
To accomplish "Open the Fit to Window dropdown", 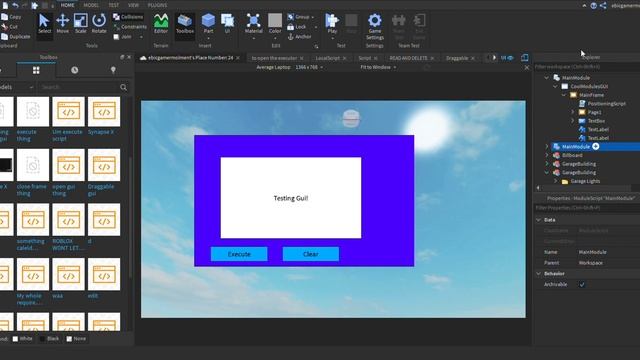I will (x=378, y=67).
